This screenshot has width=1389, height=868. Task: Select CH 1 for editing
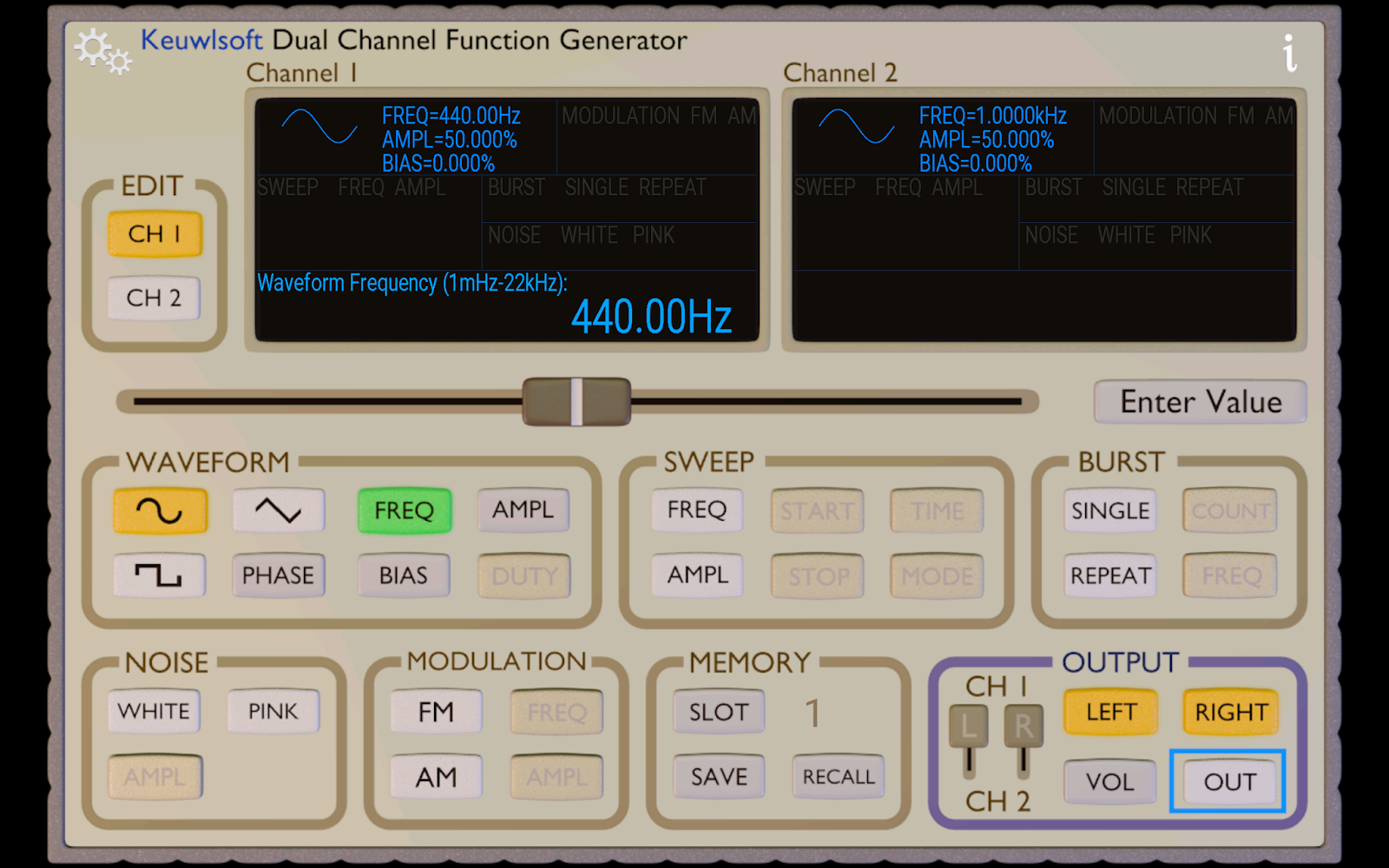click(155, 234)
